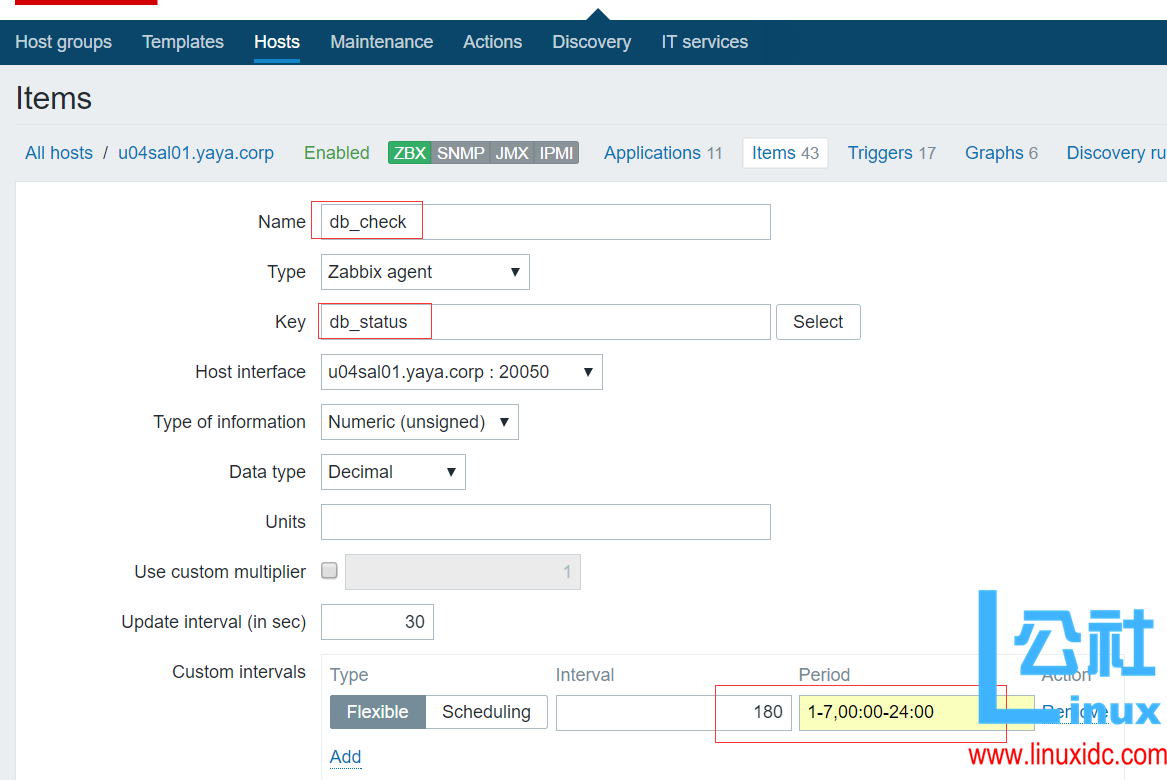Open the Data type dropdown
The width and height of the screenshot is (1167, 780).
coord(392,471)
